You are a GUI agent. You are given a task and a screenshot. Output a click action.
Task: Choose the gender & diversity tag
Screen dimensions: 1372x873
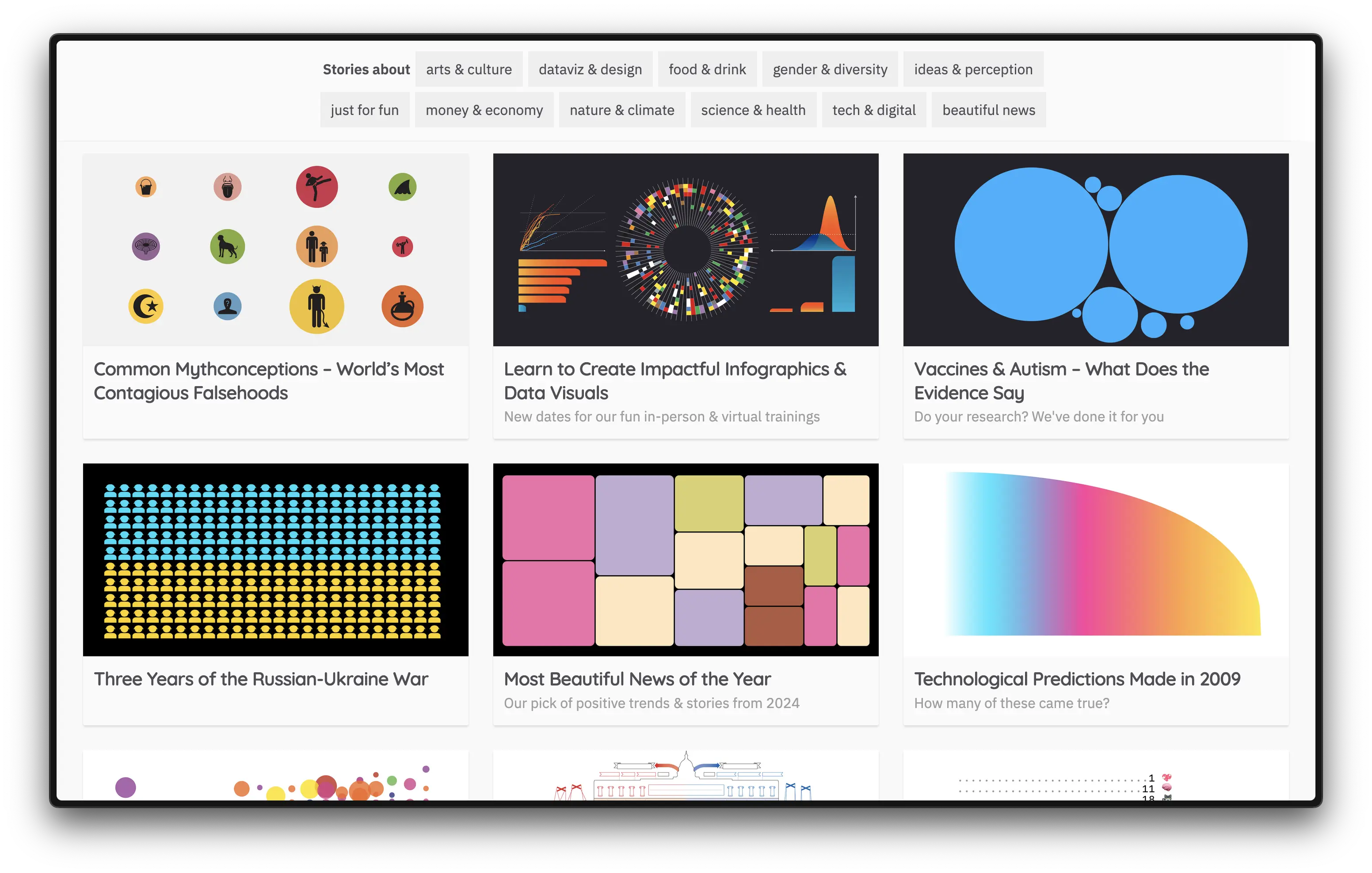point(830,69)
